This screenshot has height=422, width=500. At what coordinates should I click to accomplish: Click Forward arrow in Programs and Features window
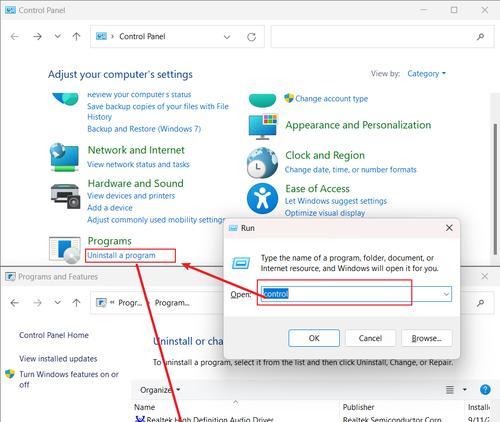tap(37, 303)
